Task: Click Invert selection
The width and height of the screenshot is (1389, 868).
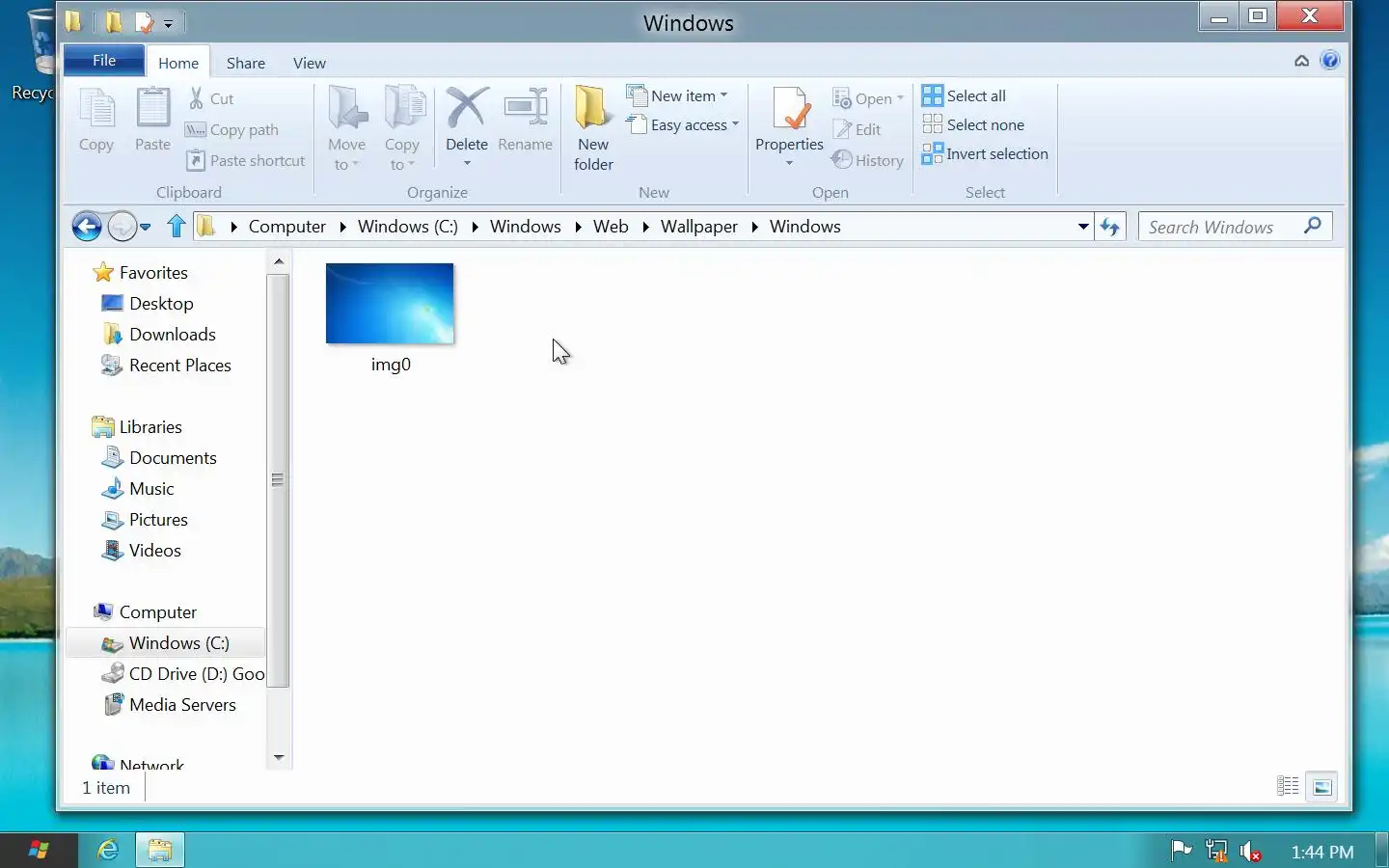Action: (985, 153)
